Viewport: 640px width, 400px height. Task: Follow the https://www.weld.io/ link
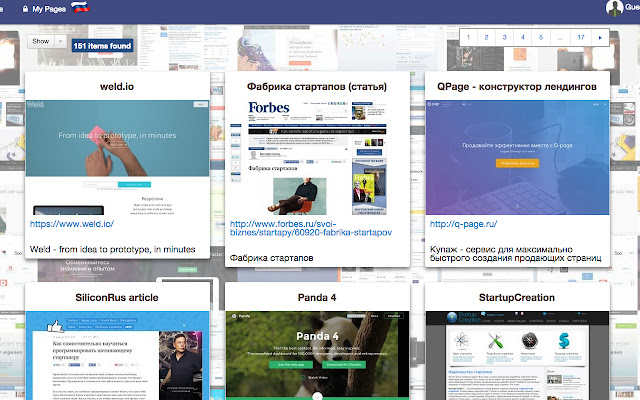[72, 224]
